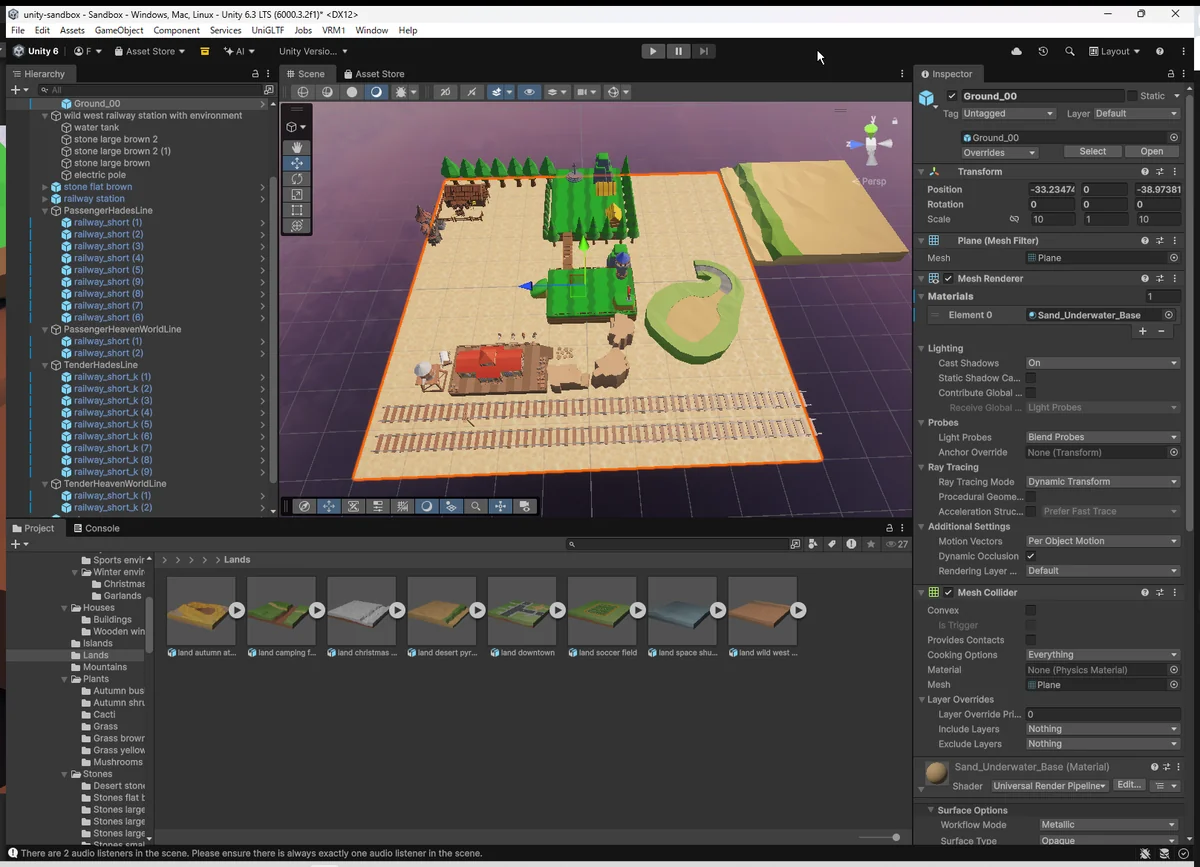Click the Cloud services icon
The height and width of the screenshot is (867, 1200).
pyautogui.click(x=1017, y=51)
